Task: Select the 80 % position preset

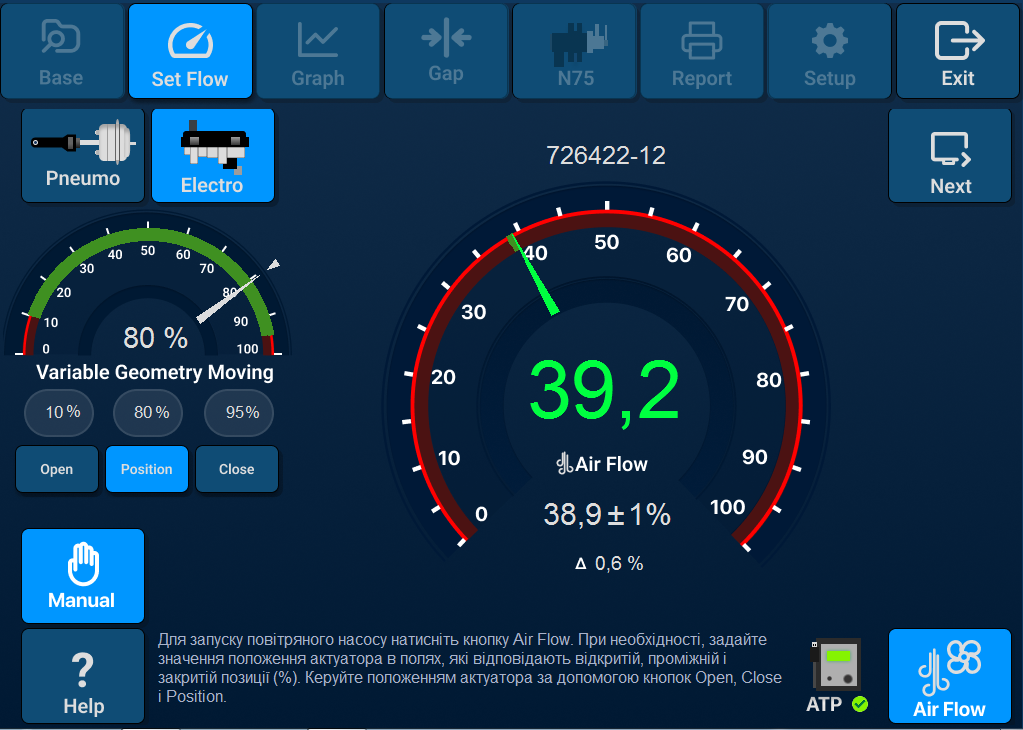Action: (147, 412)
